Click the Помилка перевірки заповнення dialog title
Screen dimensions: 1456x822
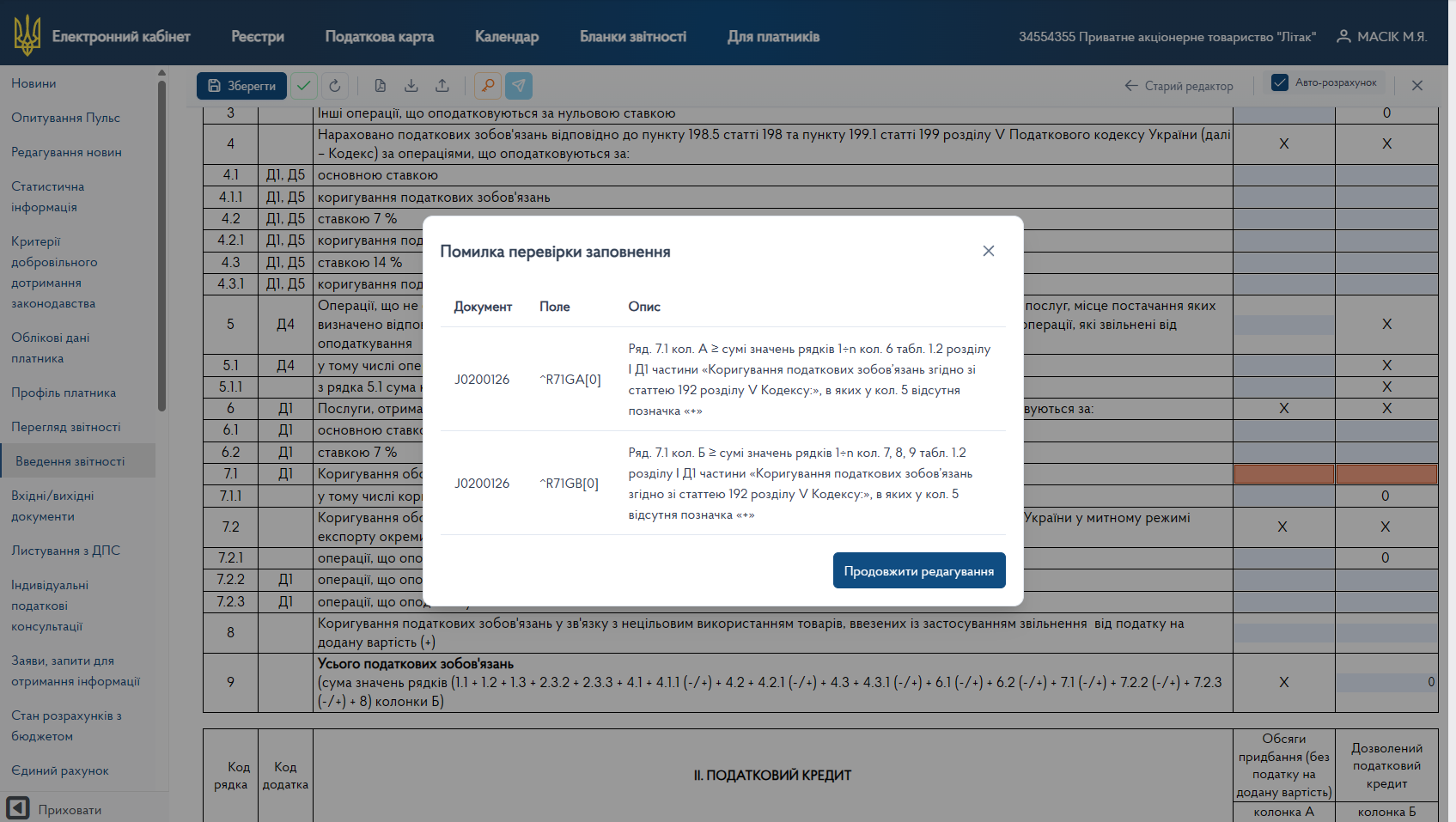coord(555,252)
